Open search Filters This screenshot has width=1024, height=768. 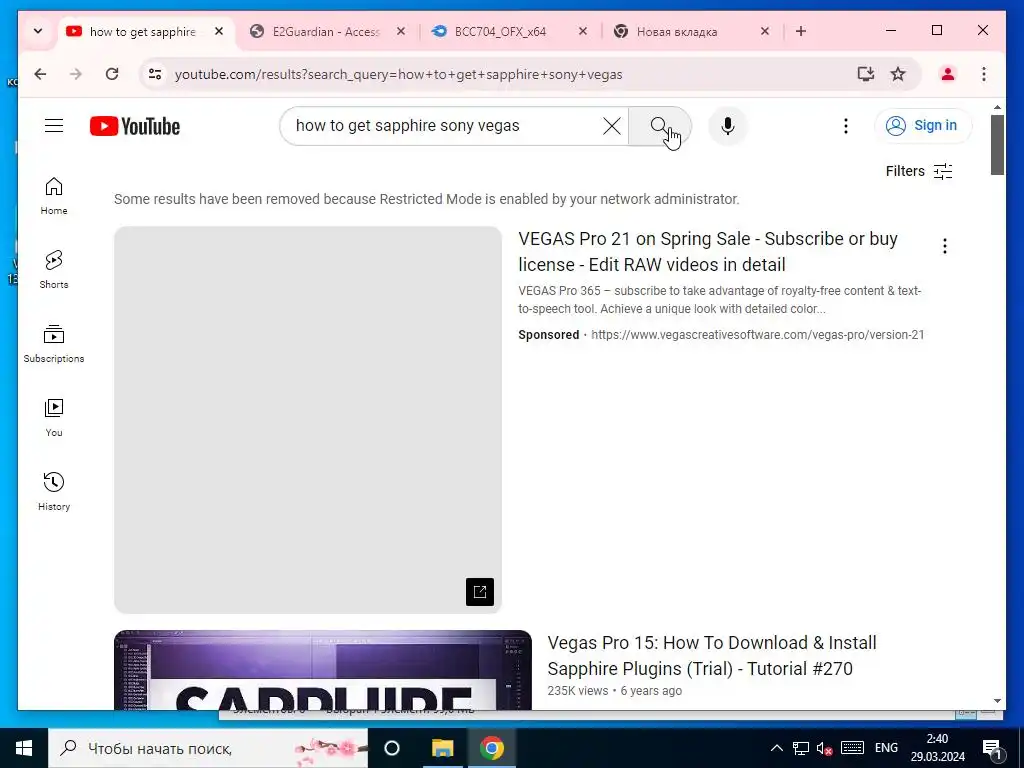tap(919, 171)
